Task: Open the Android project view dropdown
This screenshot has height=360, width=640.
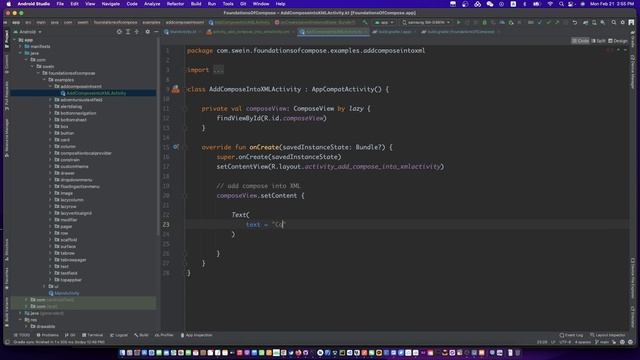Action: tap(27, 31)
